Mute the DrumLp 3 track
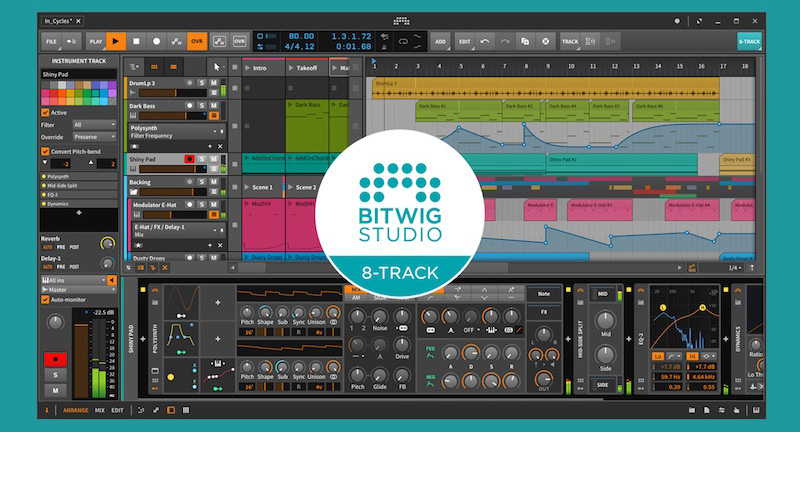 (214, 83)
